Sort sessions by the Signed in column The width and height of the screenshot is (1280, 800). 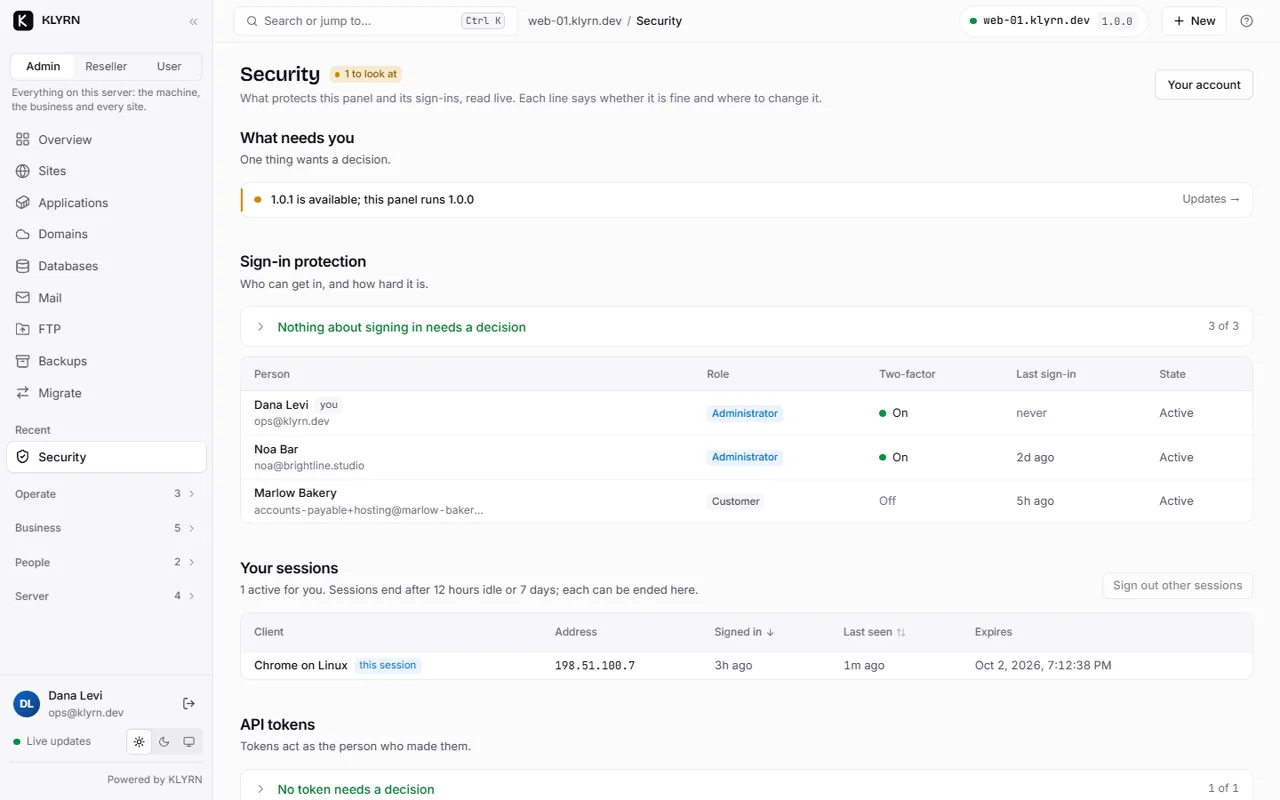pos(744,632)
